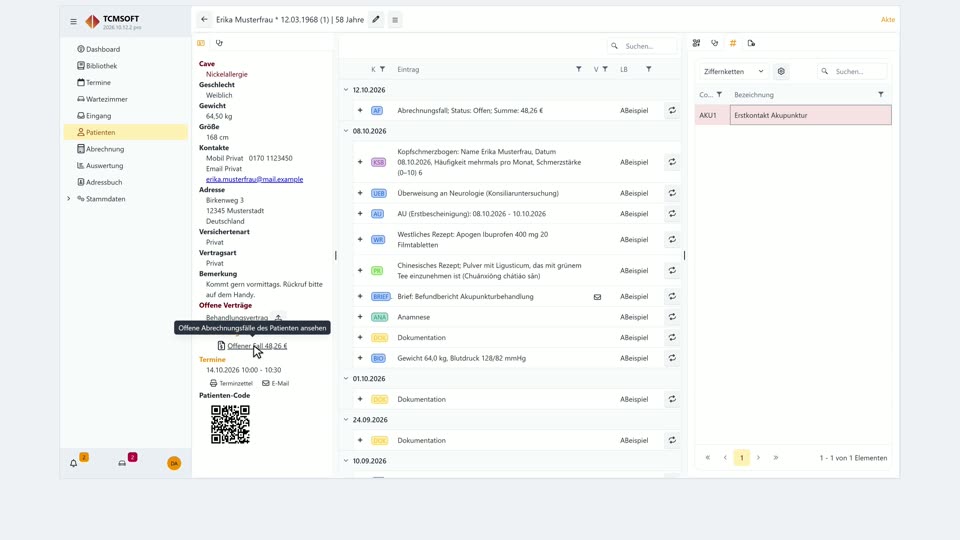Image resolution: width=960 pixels, height=540 pixels.
Task: Edit patient data with the pencil icon
Action: point(376,20)
